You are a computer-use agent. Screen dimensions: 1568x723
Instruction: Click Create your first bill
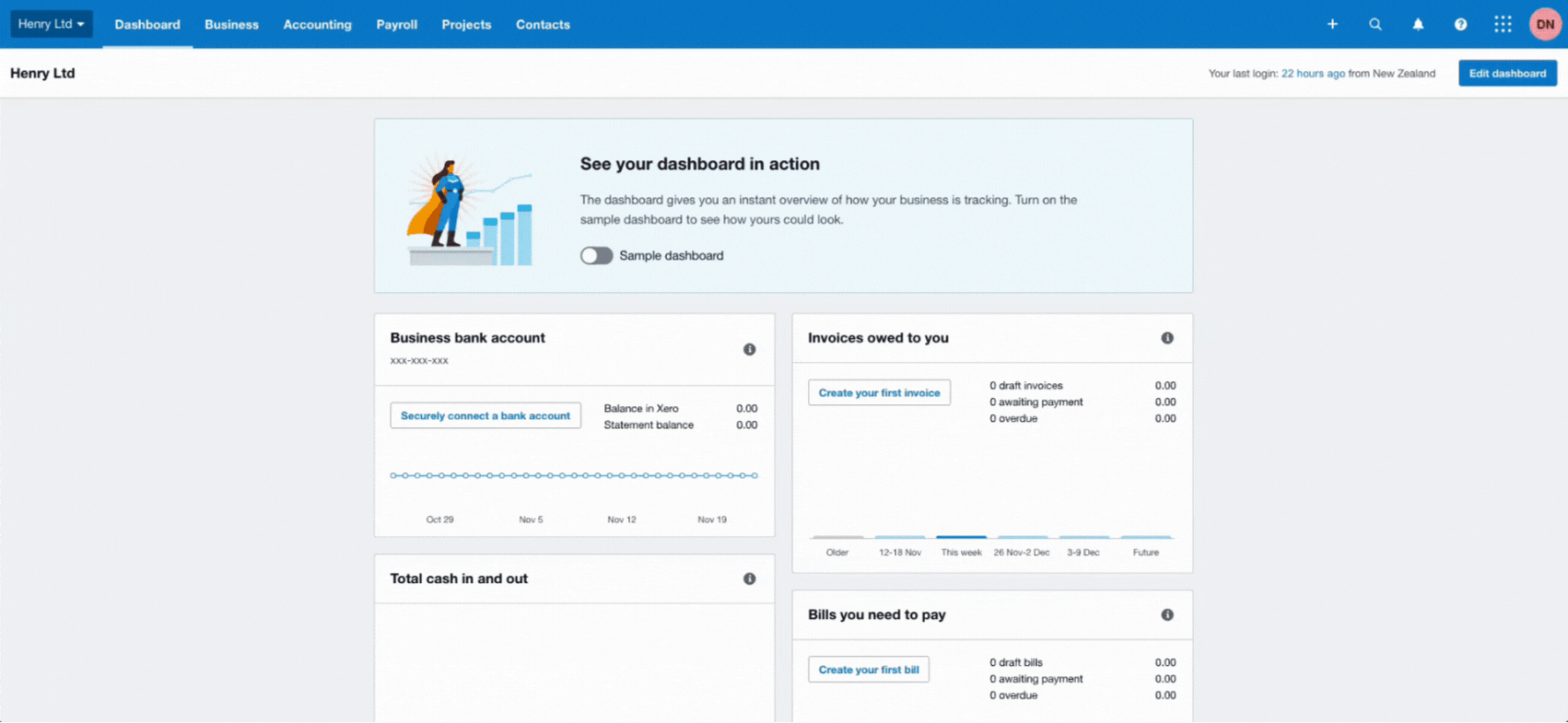(x=868, y=670)
